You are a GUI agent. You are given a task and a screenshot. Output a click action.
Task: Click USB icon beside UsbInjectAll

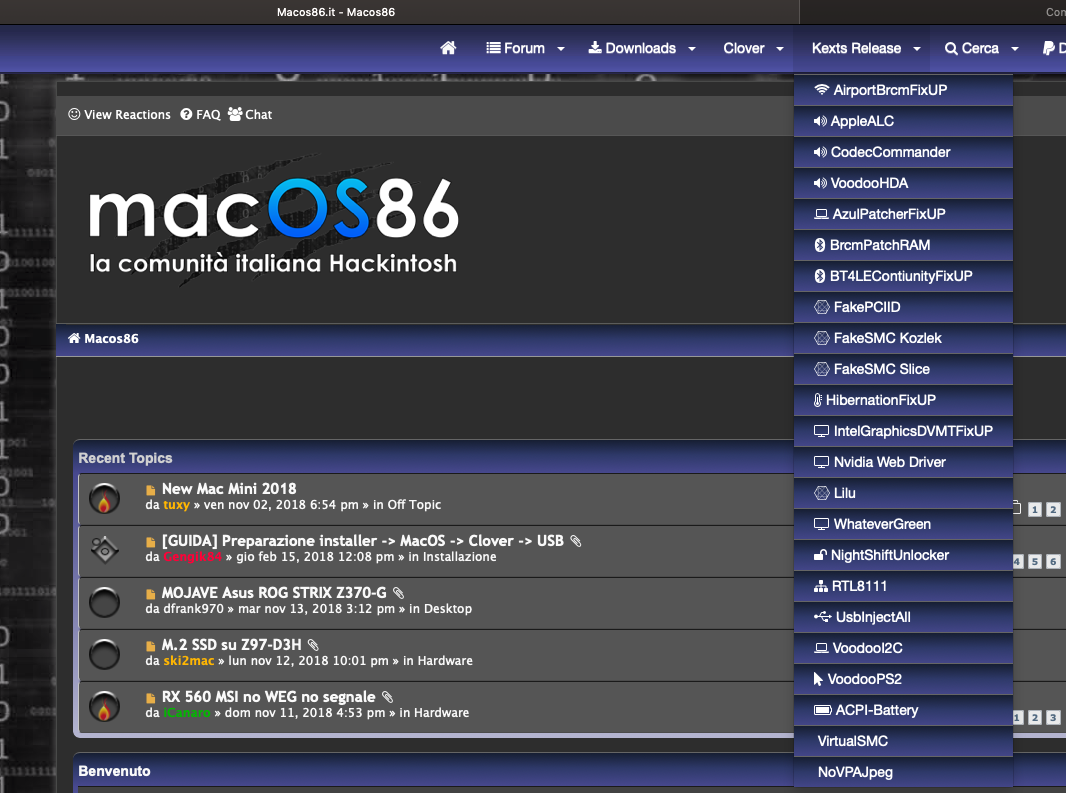pyautogui.click(x=823, y=617)
